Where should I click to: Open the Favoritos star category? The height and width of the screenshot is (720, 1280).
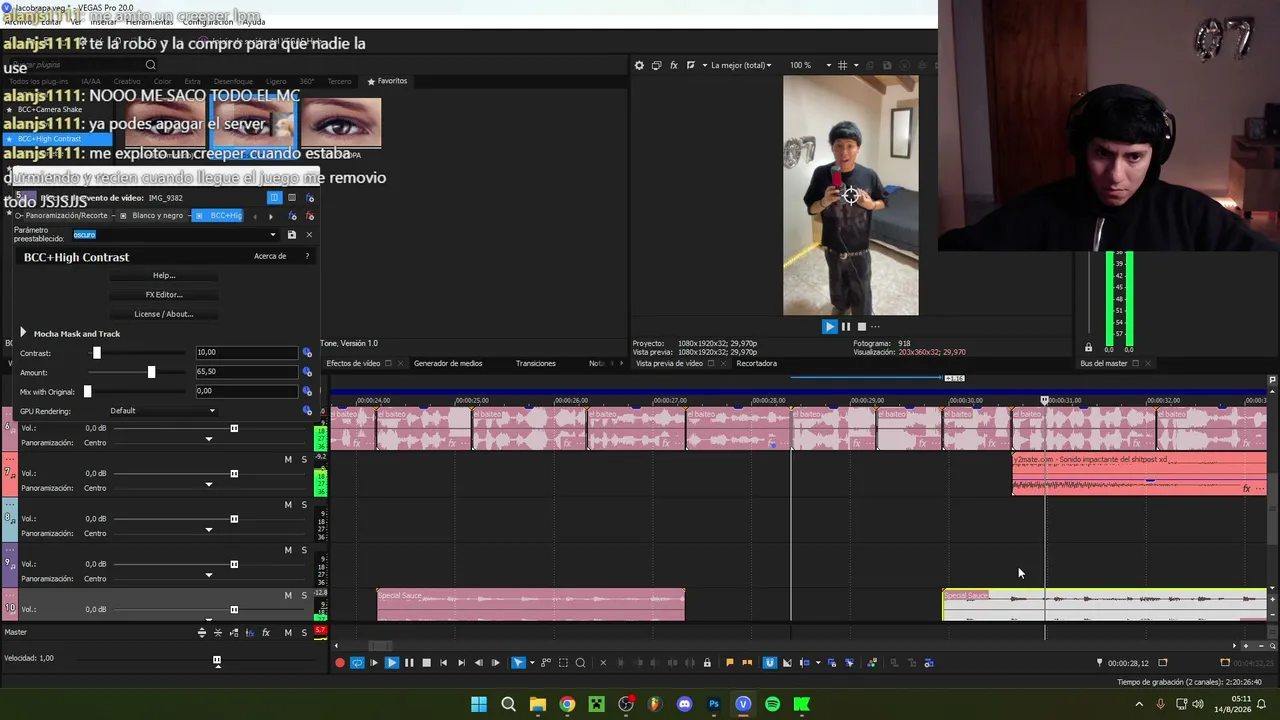click(x=387, y=81)
